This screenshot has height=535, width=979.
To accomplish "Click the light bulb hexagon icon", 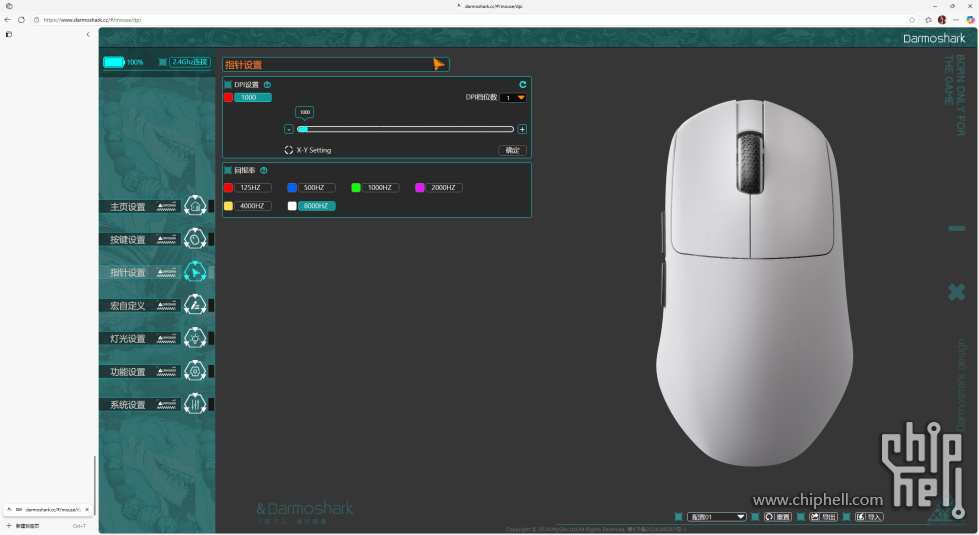I will [x=195, y=338].
